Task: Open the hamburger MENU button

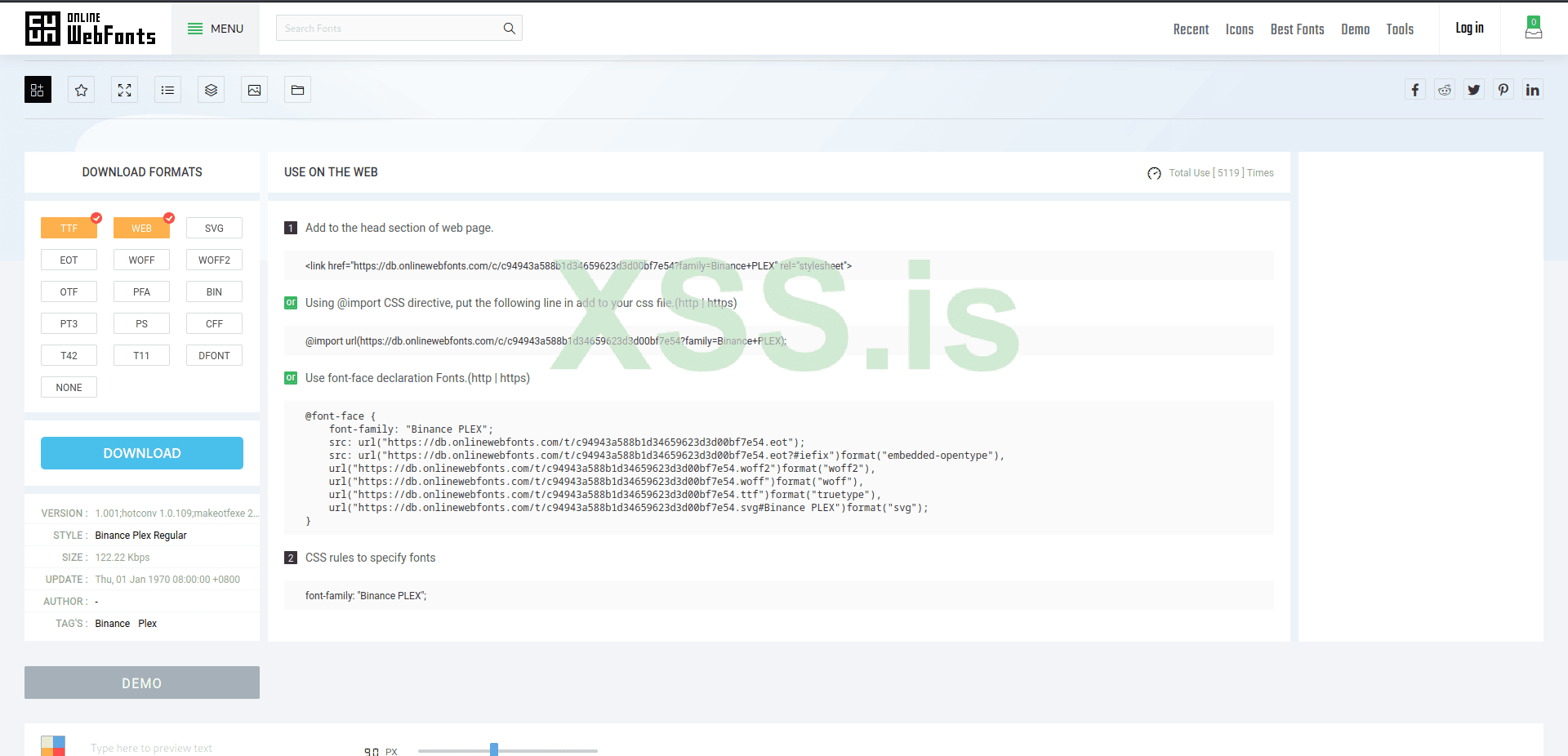Action: [x=216, y=29]
